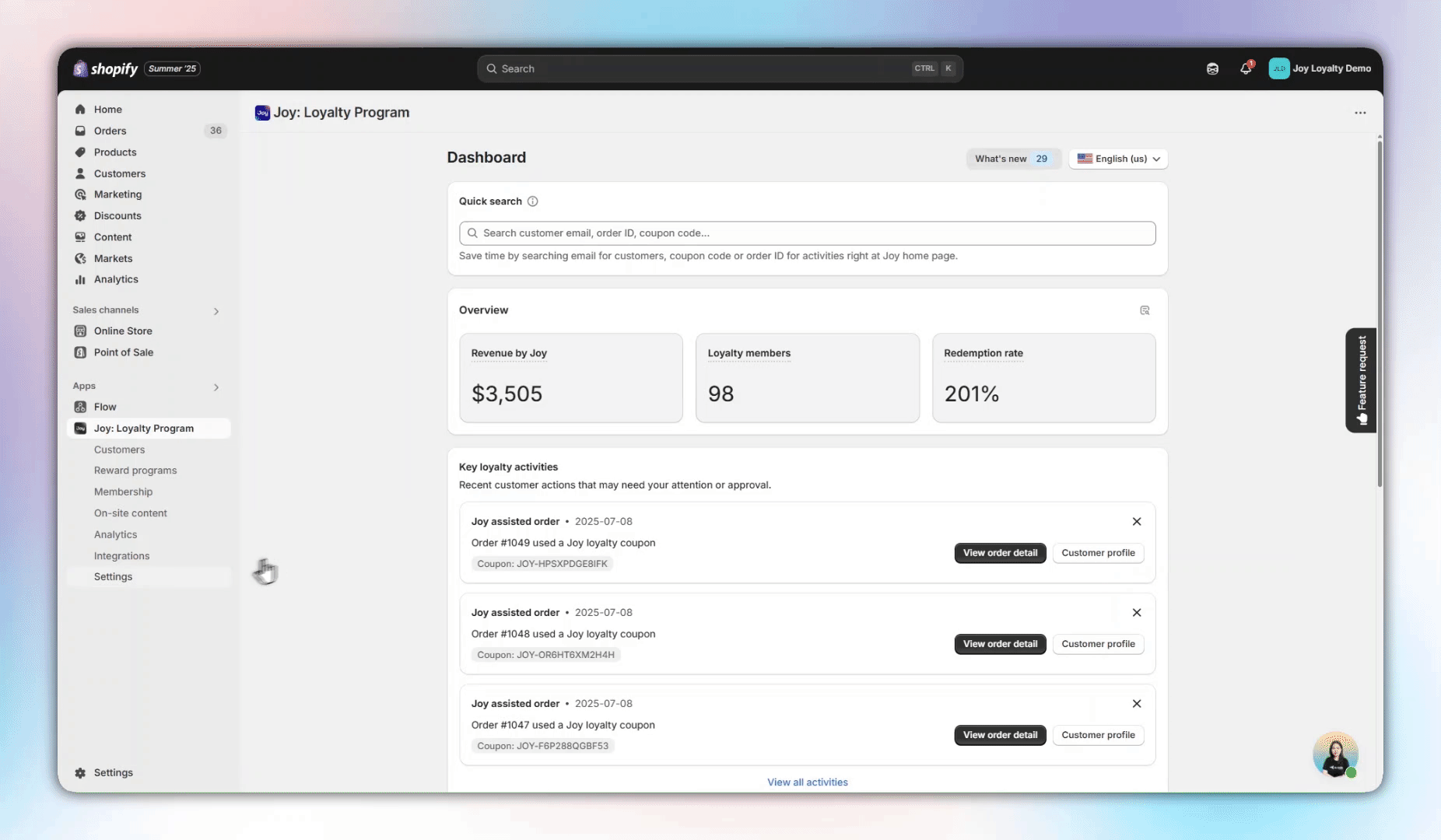Click the Quick search info icon
This screenshot has width=1441, height=840.
(x=532, y=201)
